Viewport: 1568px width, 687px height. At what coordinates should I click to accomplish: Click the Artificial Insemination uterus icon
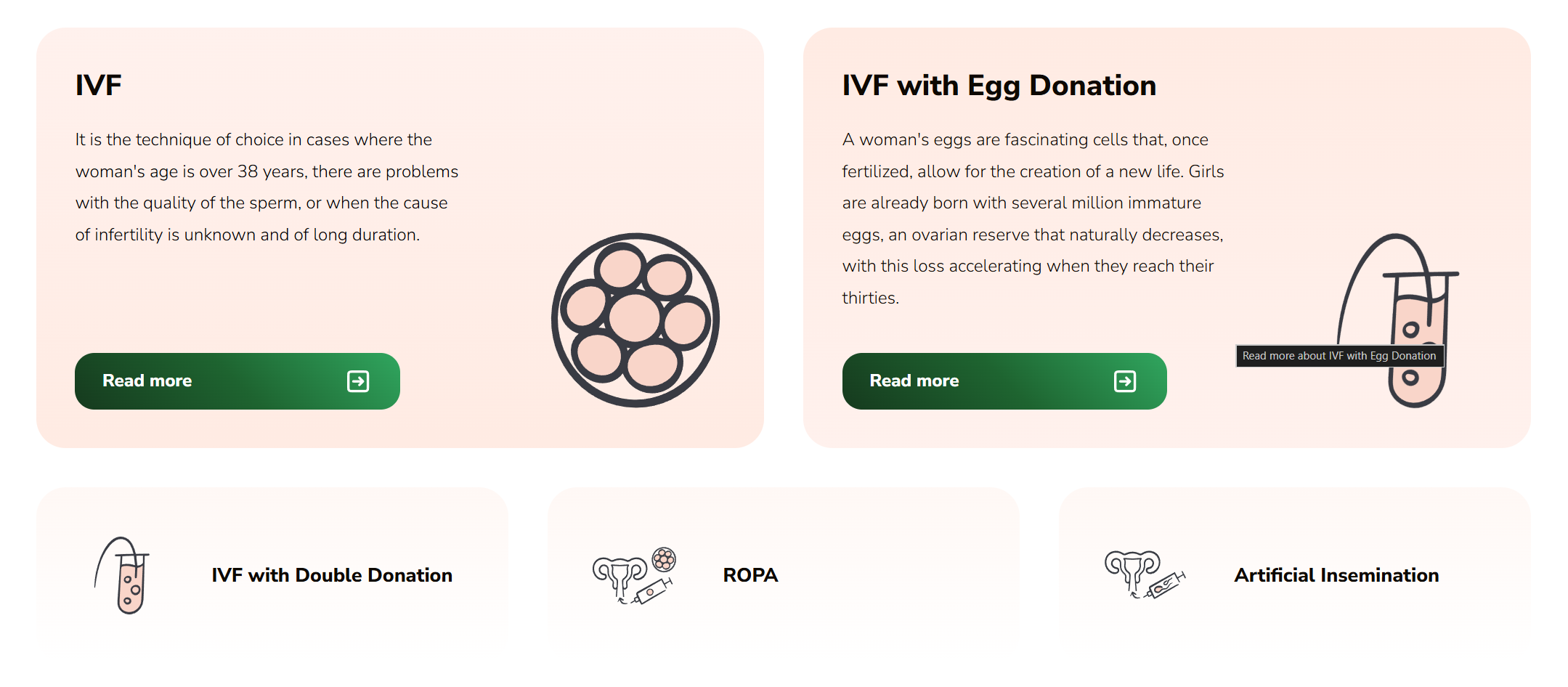pyautogui.click(x=1144, y=574)
